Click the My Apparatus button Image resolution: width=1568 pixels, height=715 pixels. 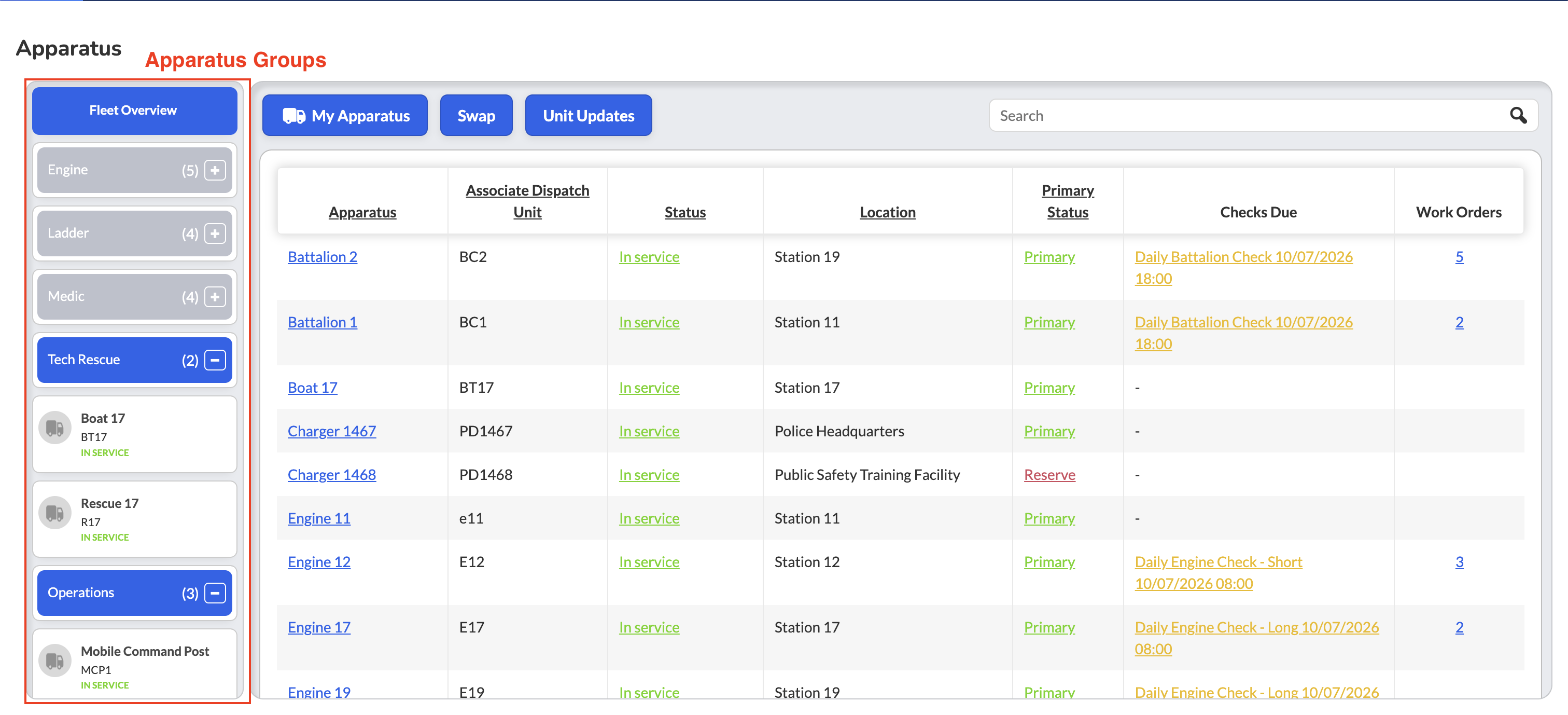(x=345, y=116)
